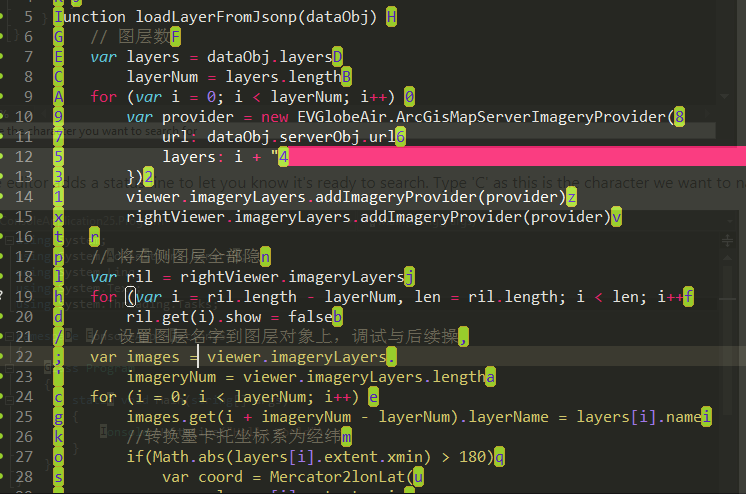
Task: Click line number 5 in the gutter
Action: (x=27, y=17)
